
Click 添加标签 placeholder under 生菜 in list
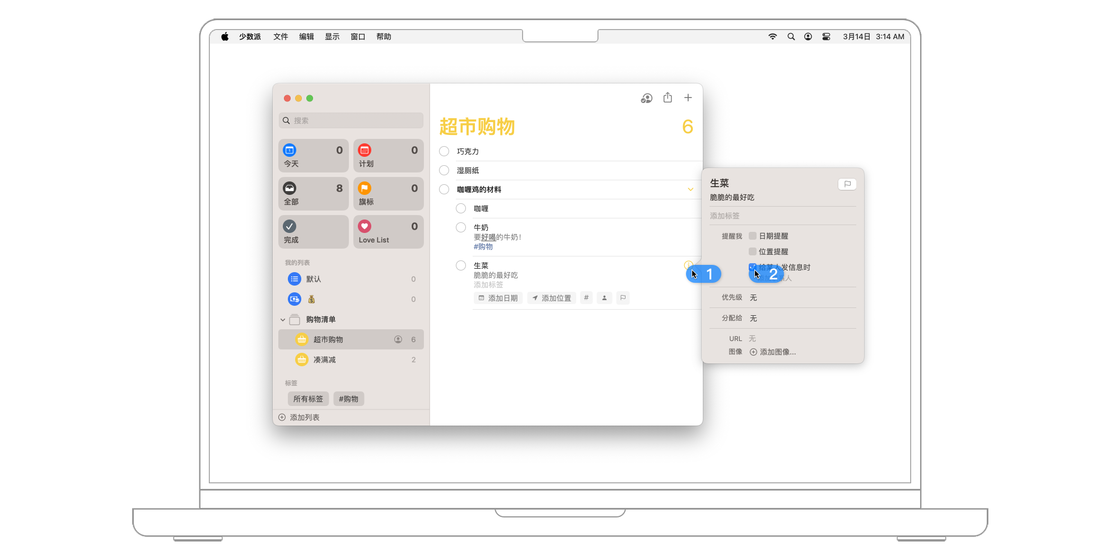tap(488, 284)
